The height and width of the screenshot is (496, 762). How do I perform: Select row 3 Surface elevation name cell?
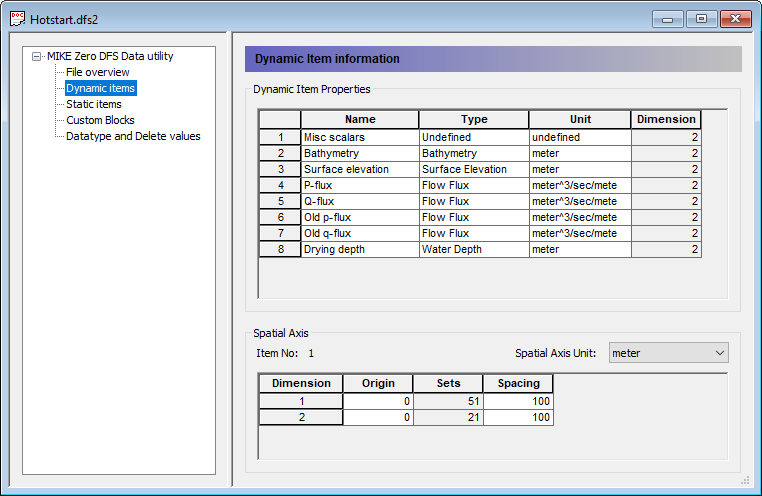pyautogui.click(x=359, y=169)
